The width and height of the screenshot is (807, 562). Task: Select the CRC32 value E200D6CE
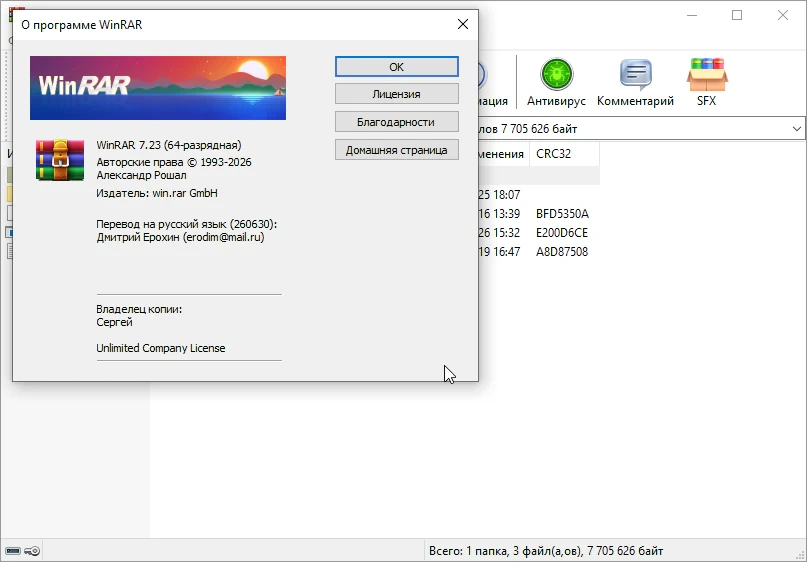[x=562, y=233]
